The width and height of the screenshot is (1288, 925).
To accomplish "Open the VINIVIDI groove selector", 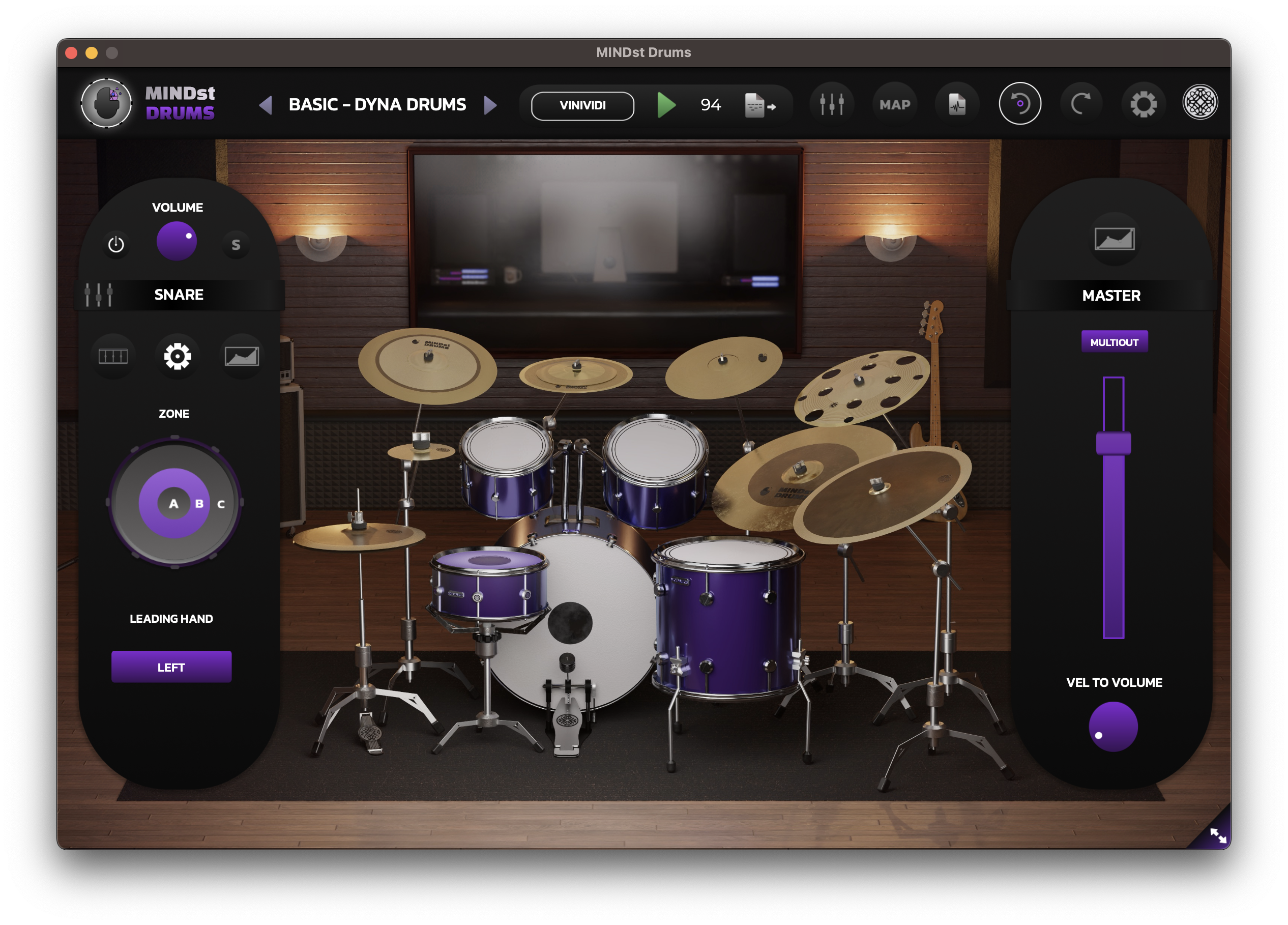I will [x=582, y=106].
